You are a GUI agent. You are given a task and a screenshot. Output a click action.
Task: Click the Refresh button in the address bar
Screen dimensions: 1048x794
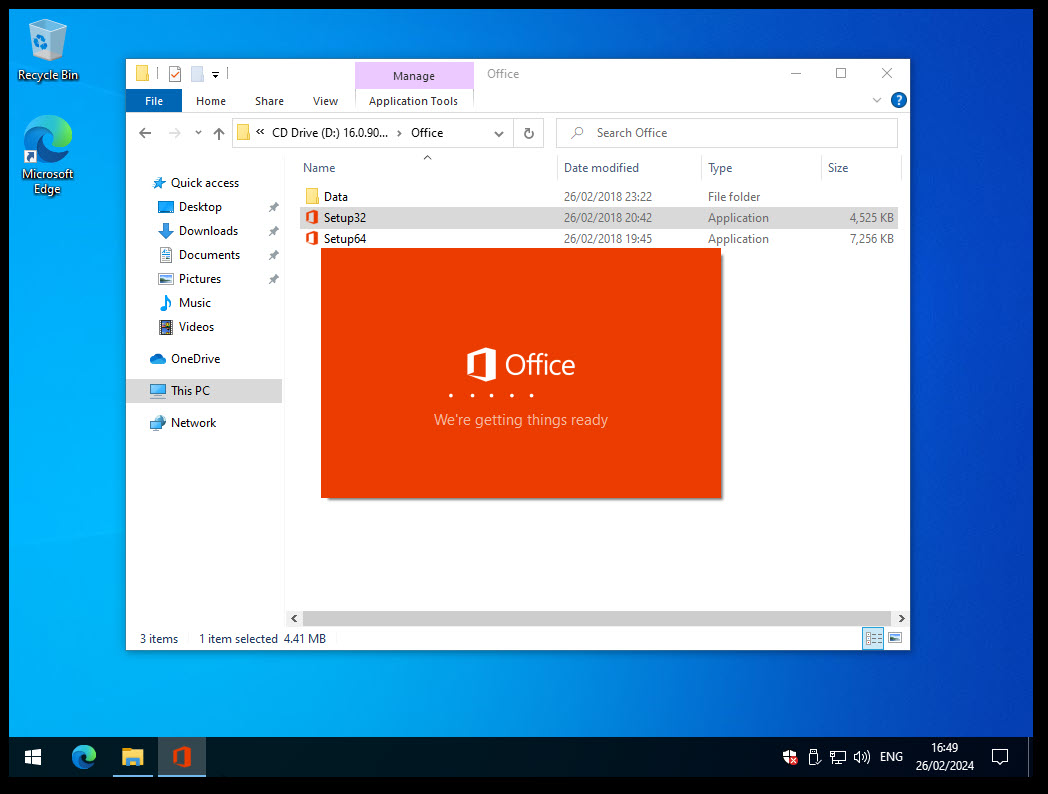coord(529,132)
